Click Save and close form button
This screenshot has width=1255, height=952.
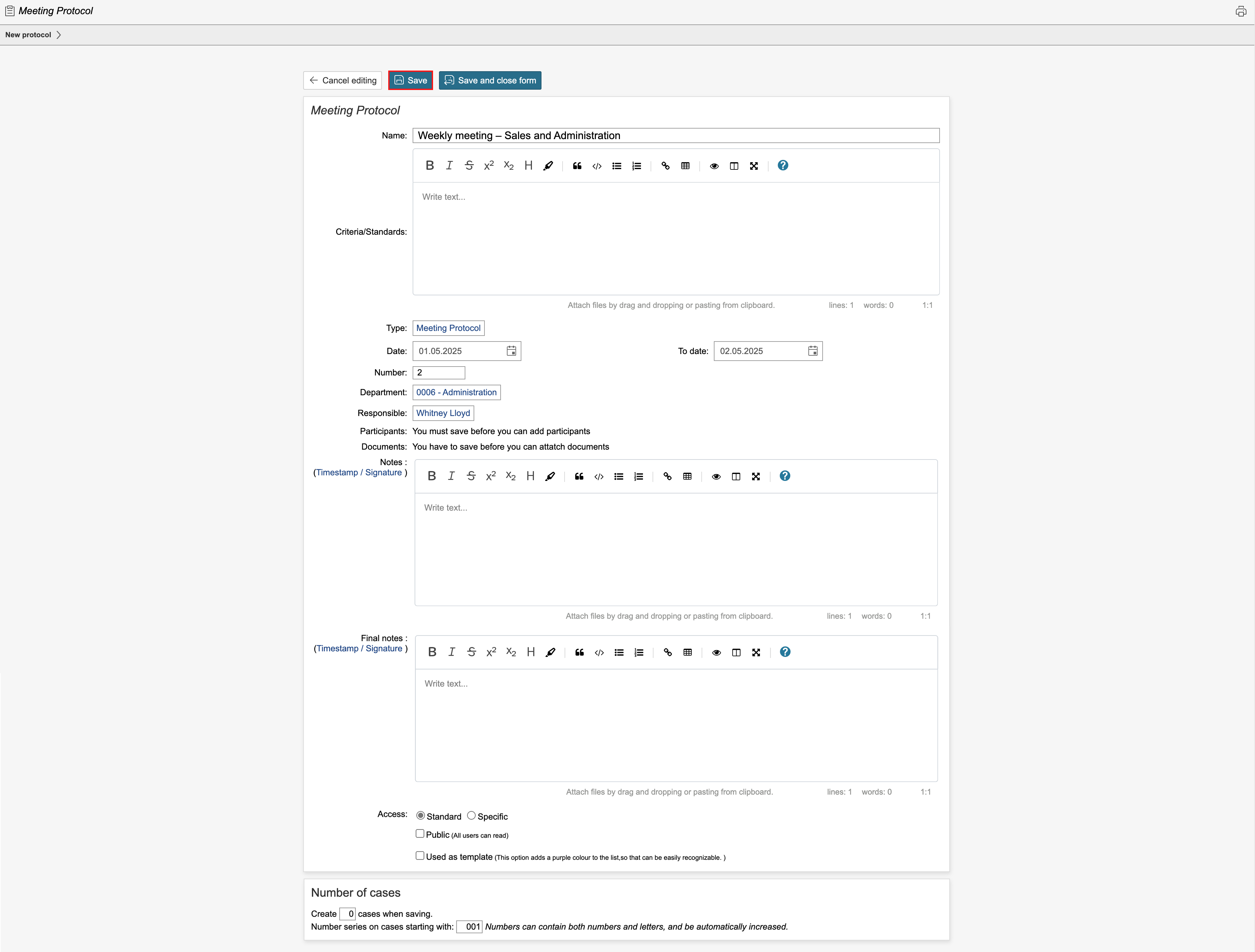click(x=490, y=80)
